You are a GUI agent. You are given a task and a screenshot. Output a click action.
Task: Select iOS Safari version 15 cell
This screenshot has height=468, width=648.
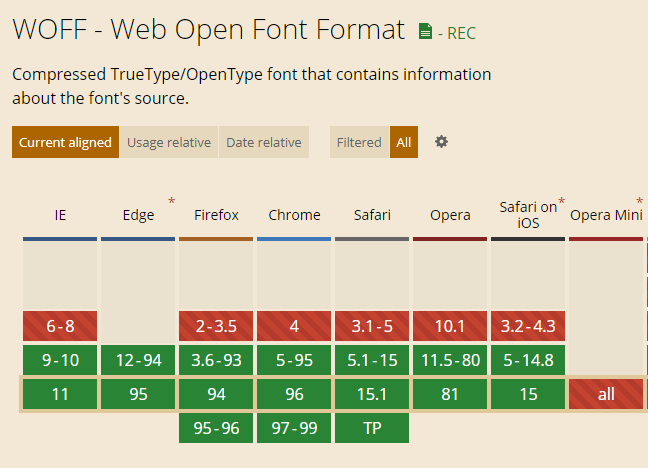(528, 394)
